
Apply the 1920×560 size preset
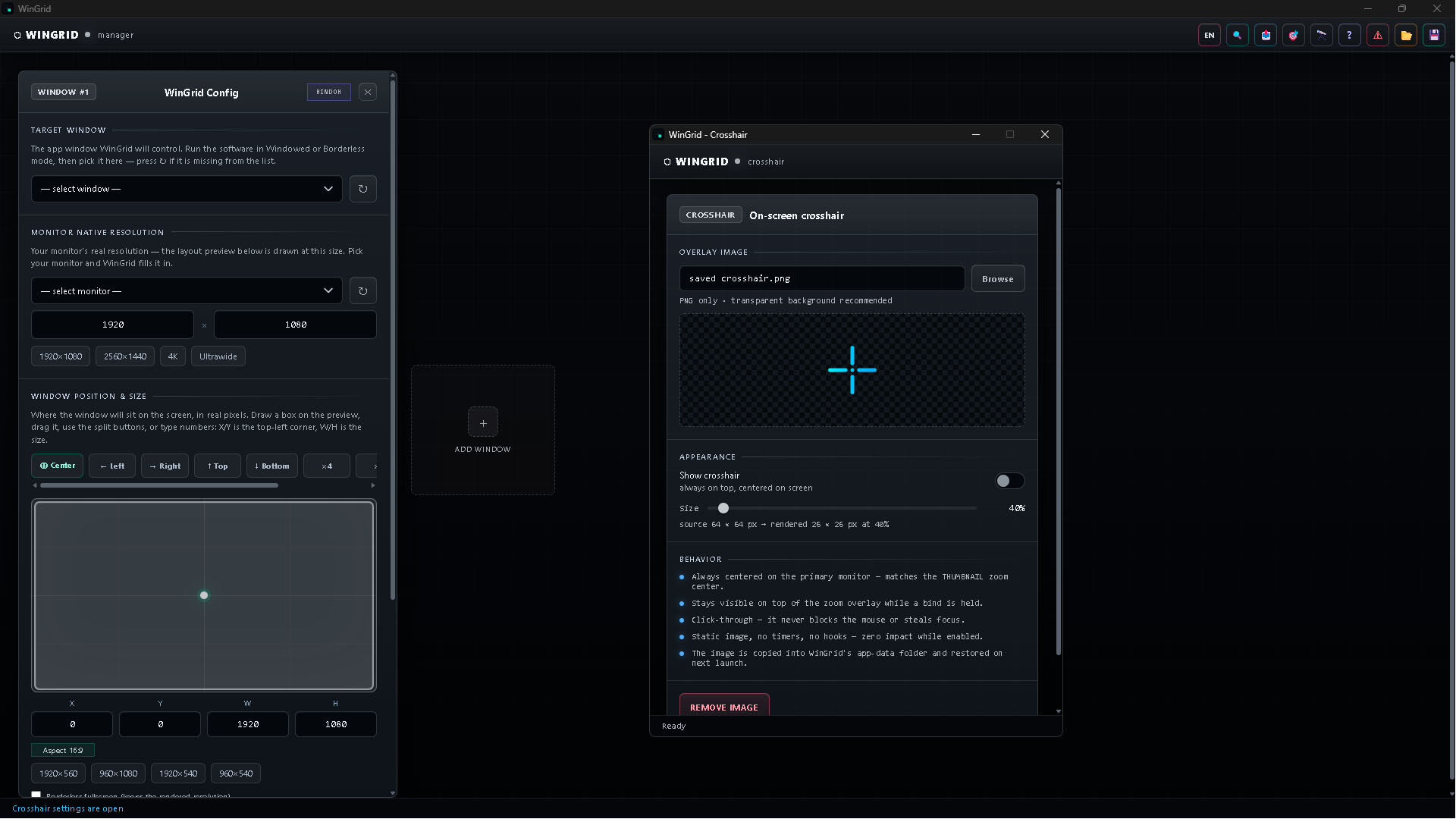(58, 773)
